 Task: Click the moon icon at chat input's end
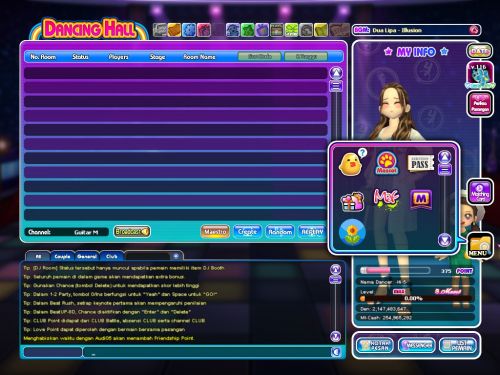click(x=336, y=352)
